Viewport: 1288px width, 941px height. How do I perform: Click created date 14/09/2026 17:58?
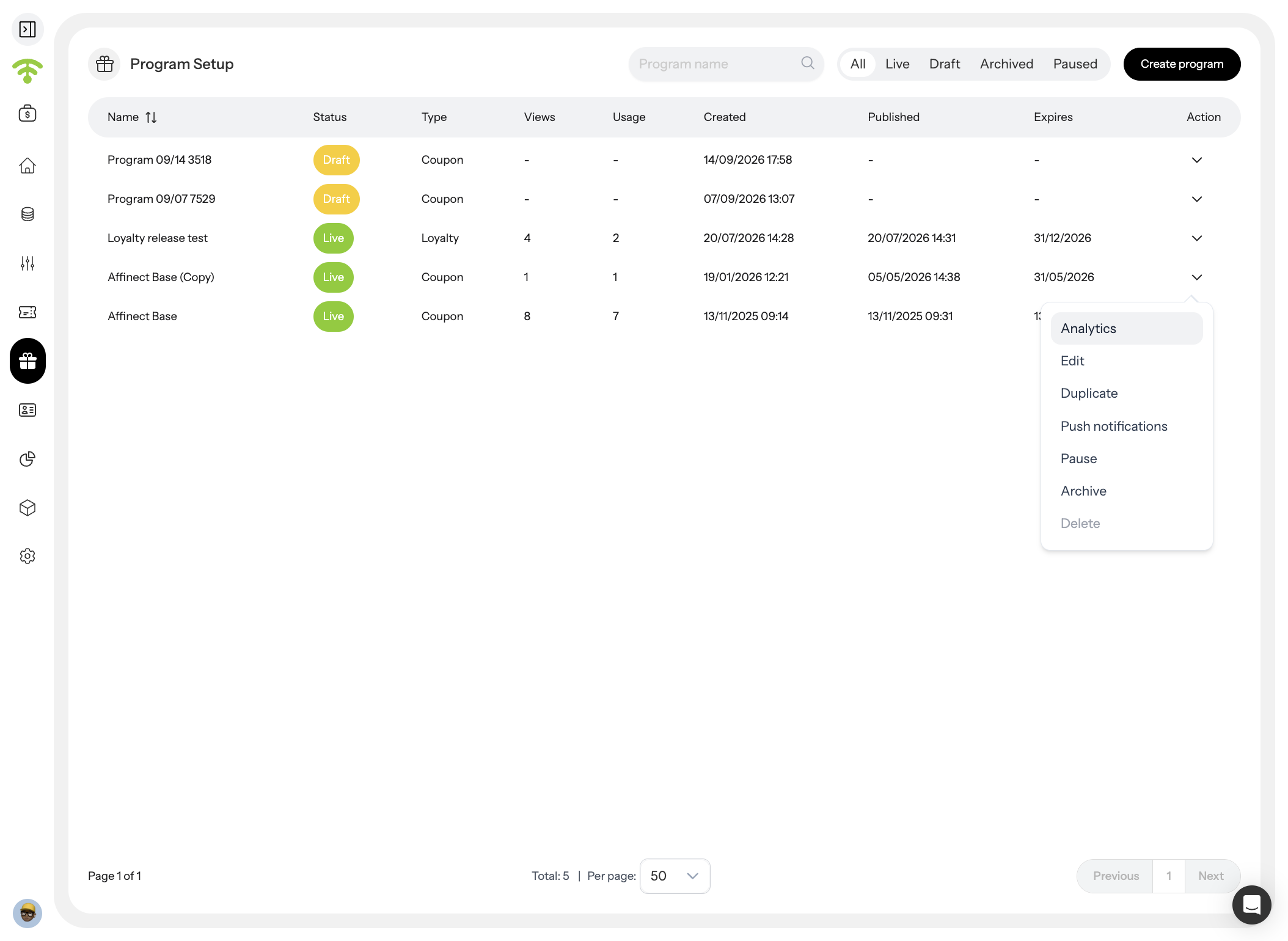pos(748,160)
